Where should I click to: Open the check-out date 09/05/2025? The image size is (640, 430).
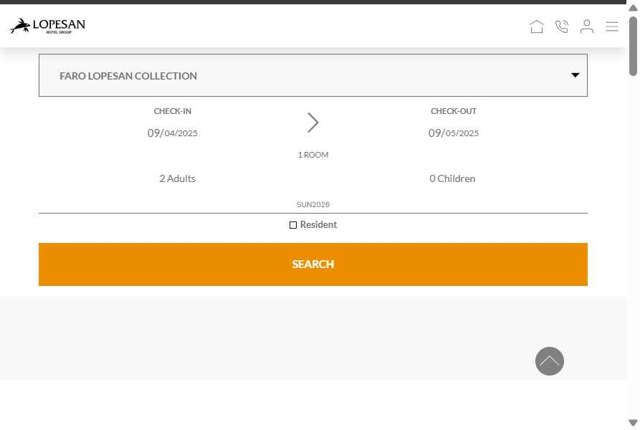(453, 133)
